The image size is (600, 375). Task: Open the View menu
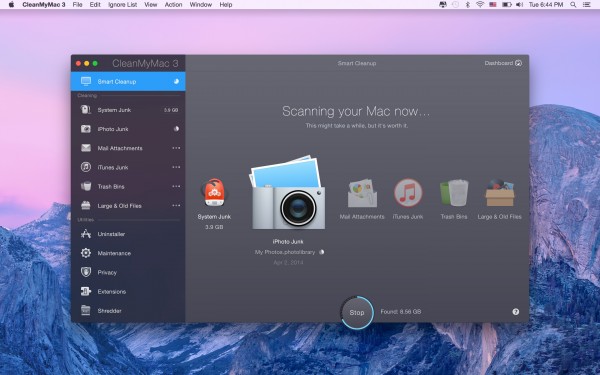151,5
